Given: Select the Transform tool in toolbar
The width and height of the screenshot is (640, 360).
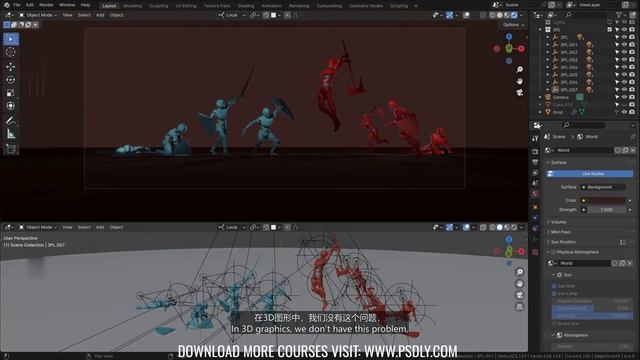Looking at the screenshot, I should (x=11, y=106).
